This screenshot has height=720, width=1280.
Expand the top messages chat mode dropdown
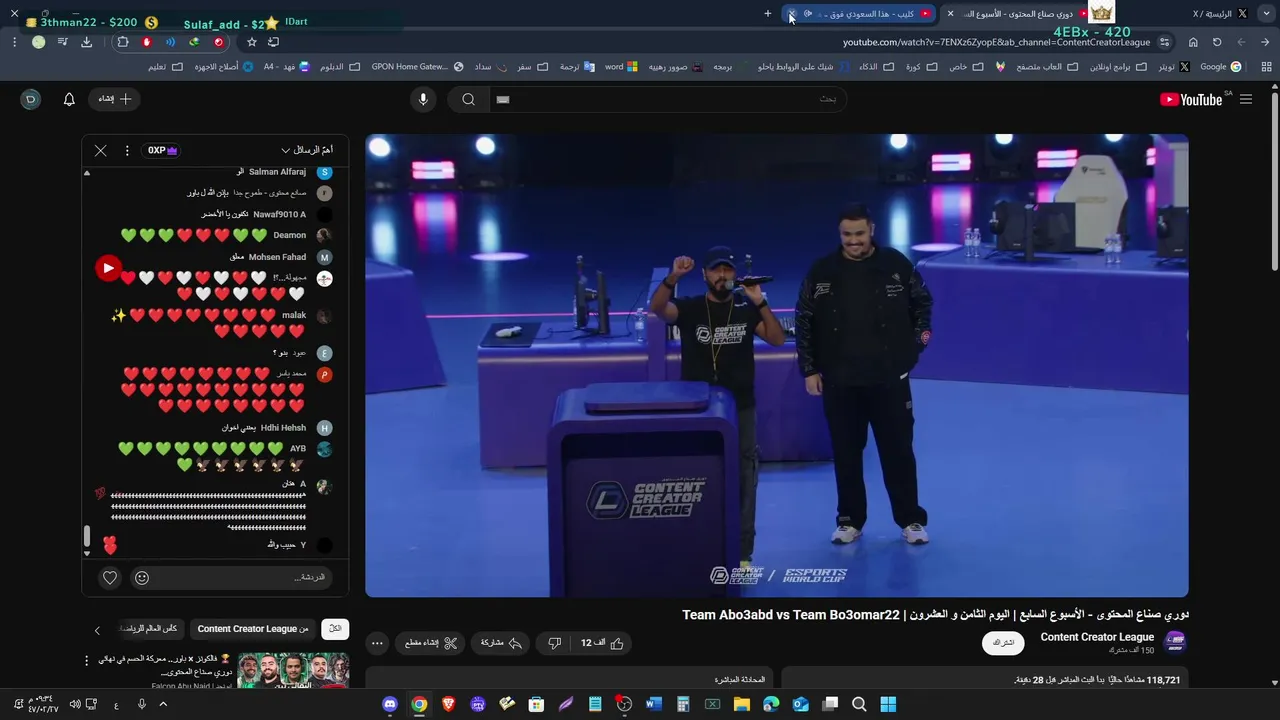click(307, 150)
